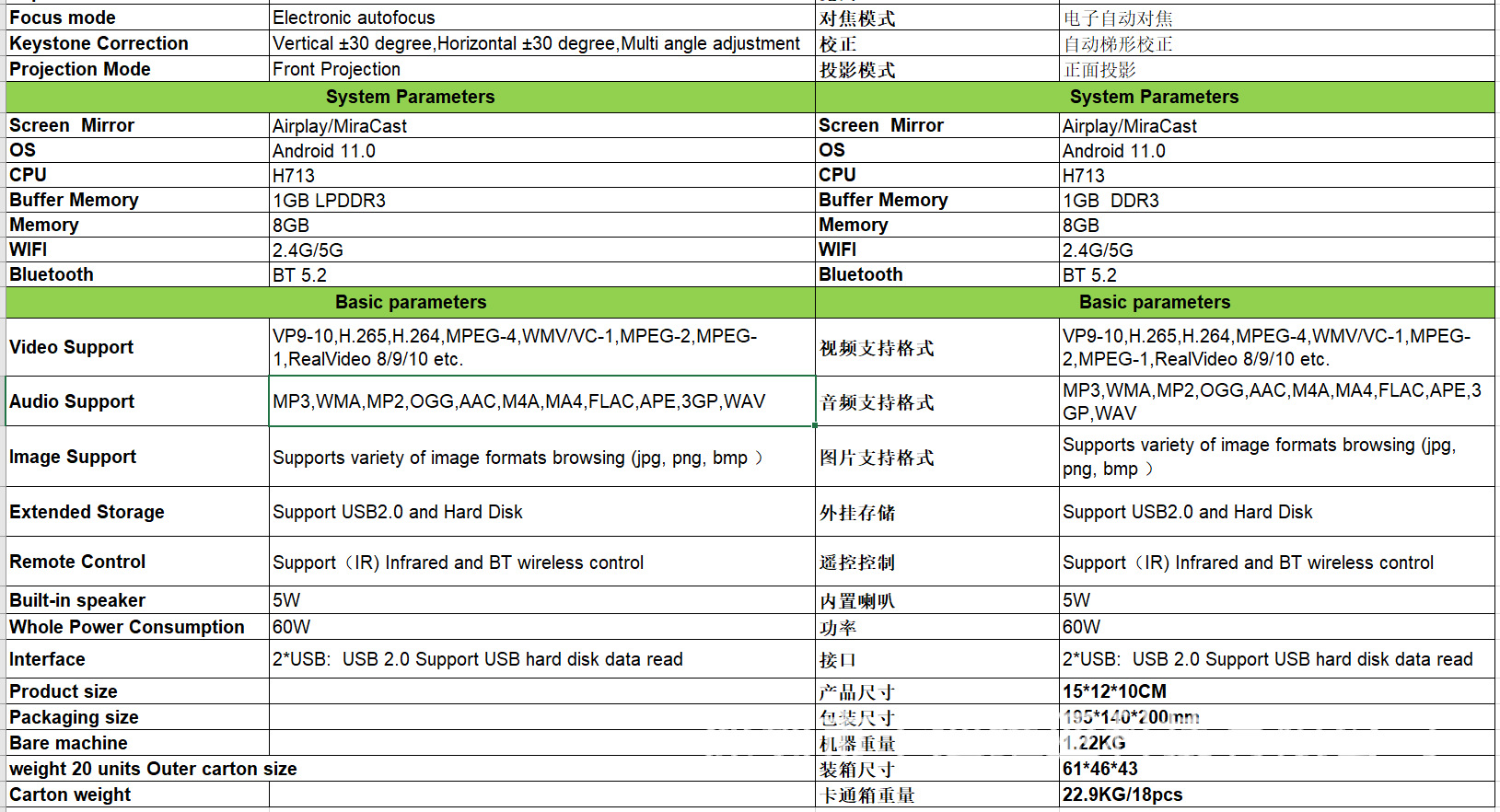Click the "接口" cell
Image resolution: width=1500 pixels, height=812 pixels.
(x=937, y=659)
